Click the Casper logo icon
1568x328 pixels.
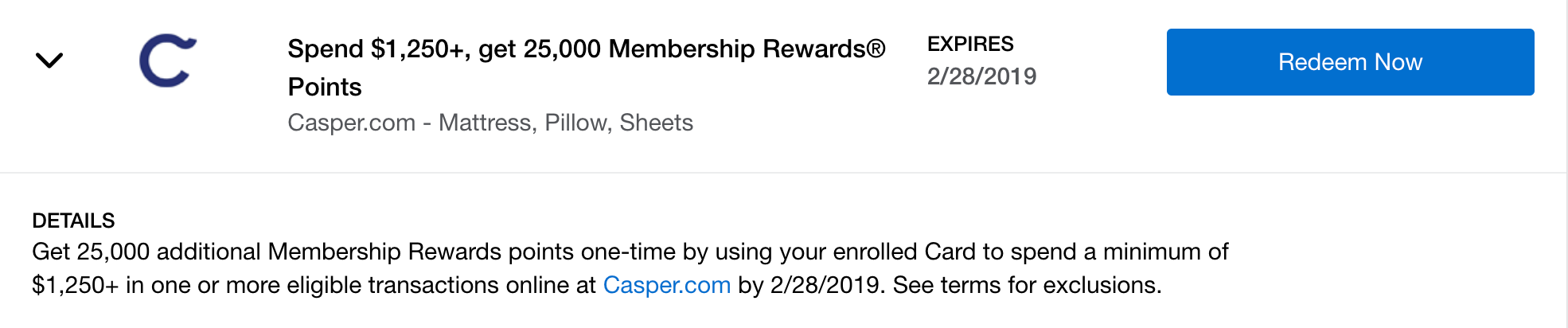(x=167, y=61)
